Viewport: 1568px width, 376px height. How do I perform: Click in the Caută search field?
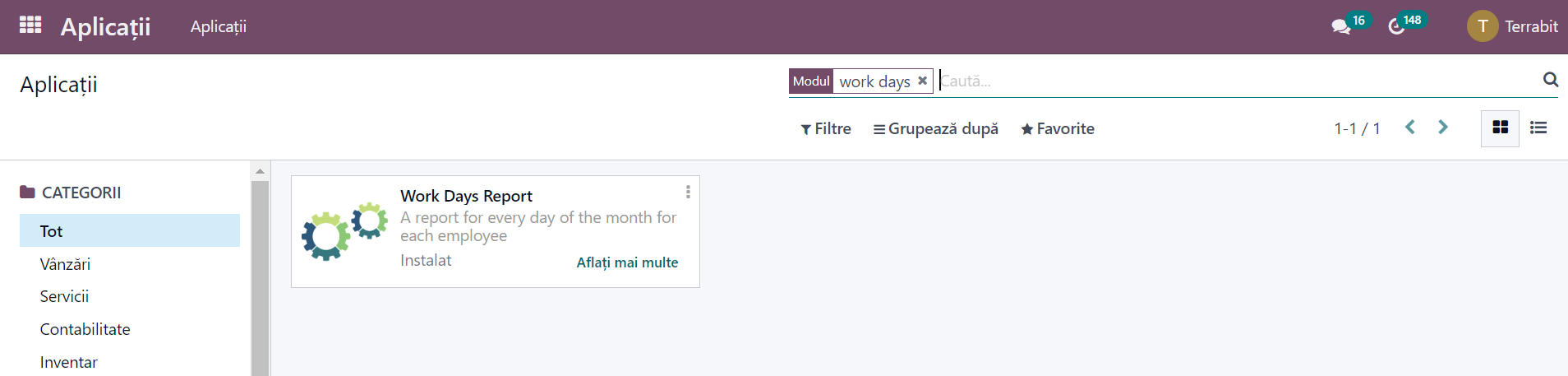[x=1237, y=81]
